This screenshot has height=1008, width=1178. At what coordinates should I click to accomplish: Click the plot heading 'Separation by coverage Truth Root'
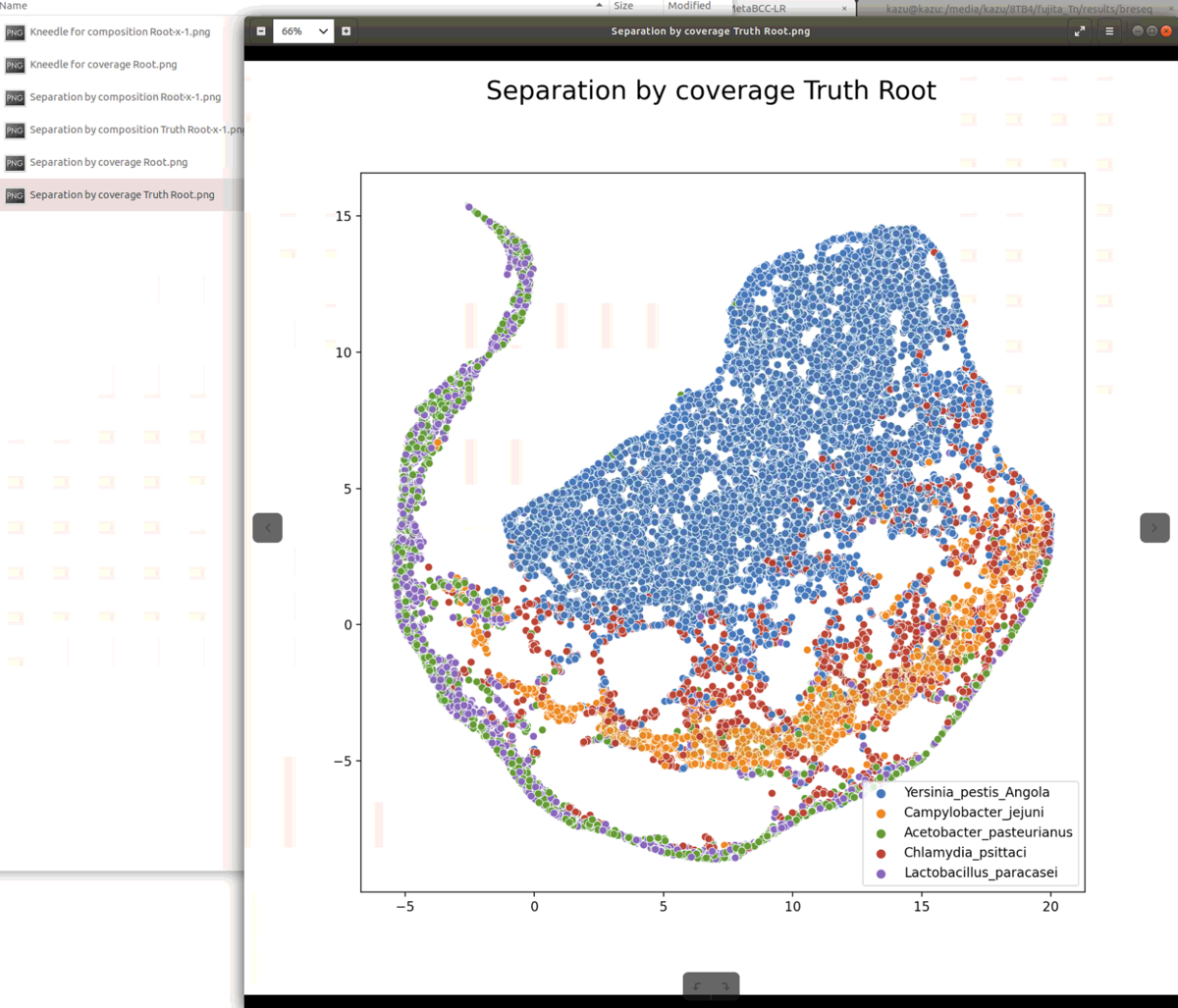(712, 90)
